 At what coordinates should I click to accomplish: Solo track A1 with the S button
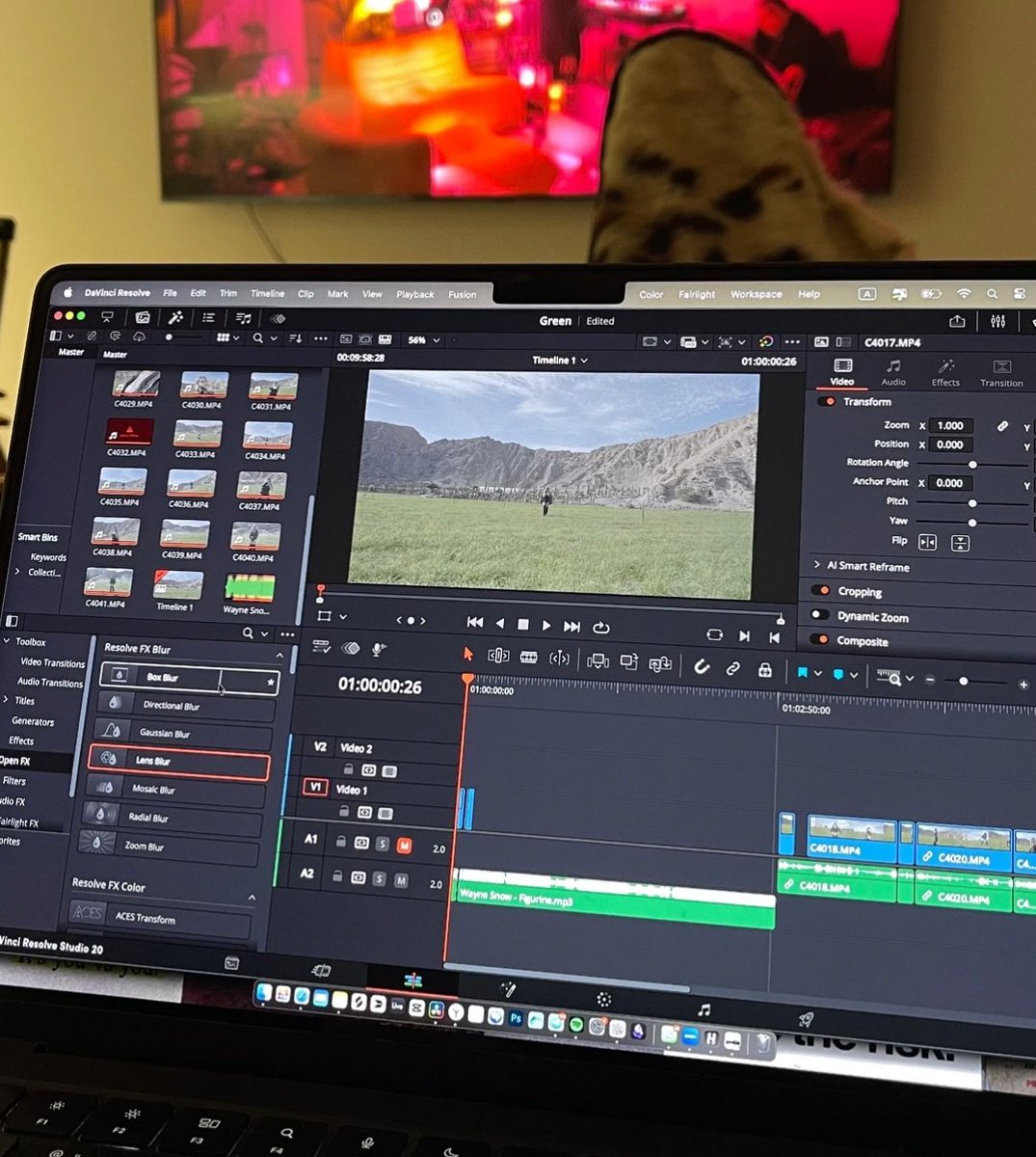point(383,845)
